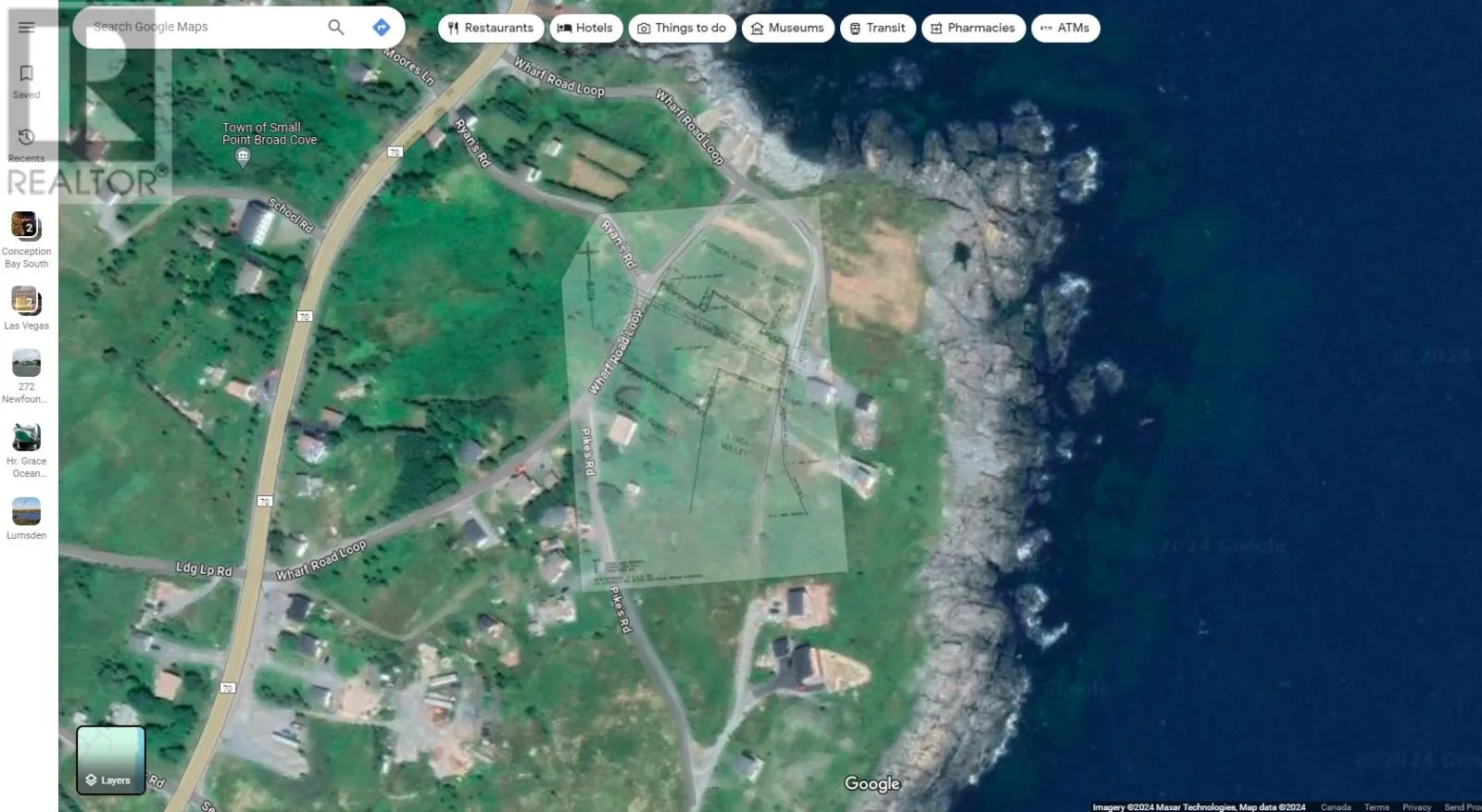Open the Las Vegas recent thumbnail
The height and width of the screenshot is (812, 1482).
(x=26, y=301)
